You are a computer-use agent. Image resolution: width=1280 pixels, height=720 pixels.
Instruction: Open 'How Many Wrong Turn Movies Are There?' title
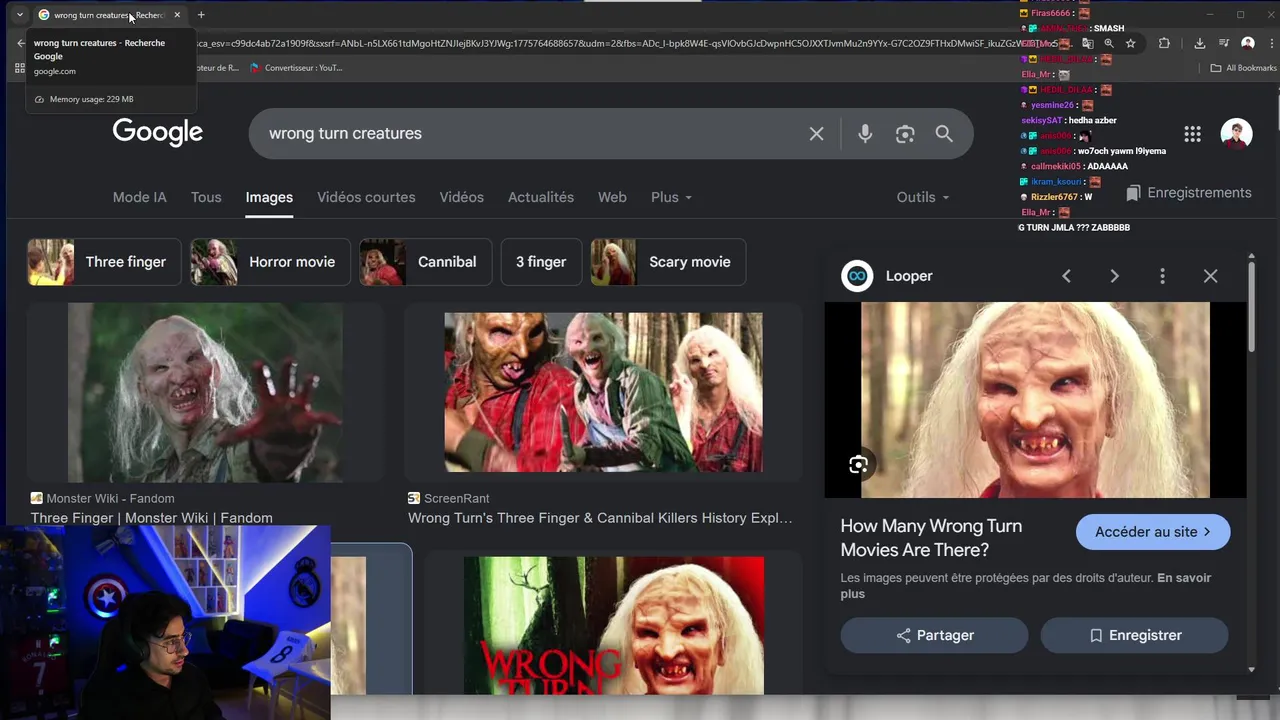[x=931, y=538]
